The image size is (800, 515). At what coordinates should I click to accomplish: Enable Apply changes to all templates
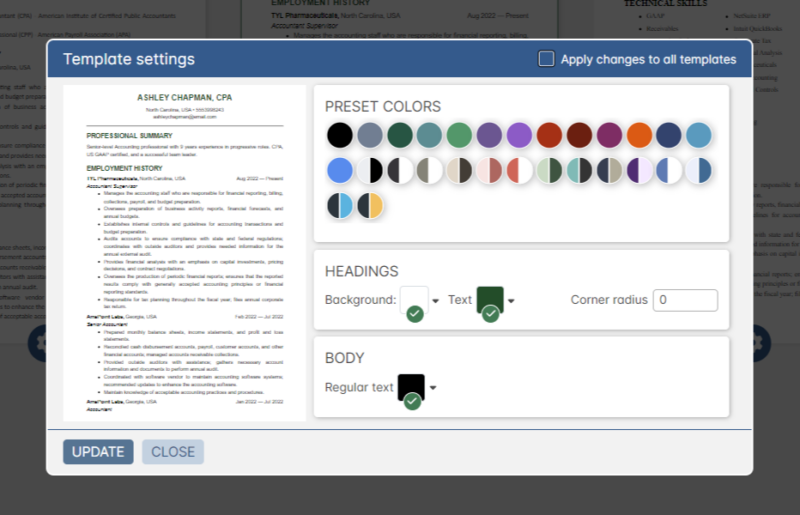click(x=546, y=59)
